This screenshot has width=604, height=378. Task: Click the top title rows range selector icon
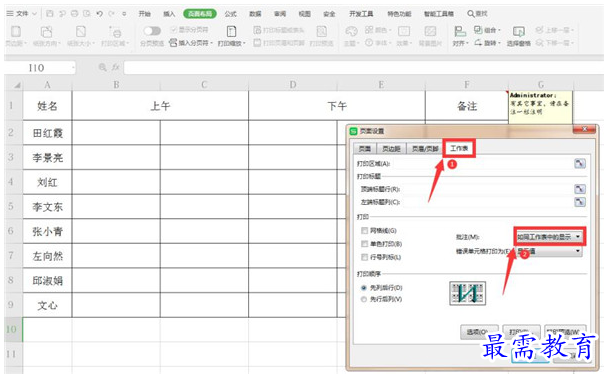[x=580, y=189]
